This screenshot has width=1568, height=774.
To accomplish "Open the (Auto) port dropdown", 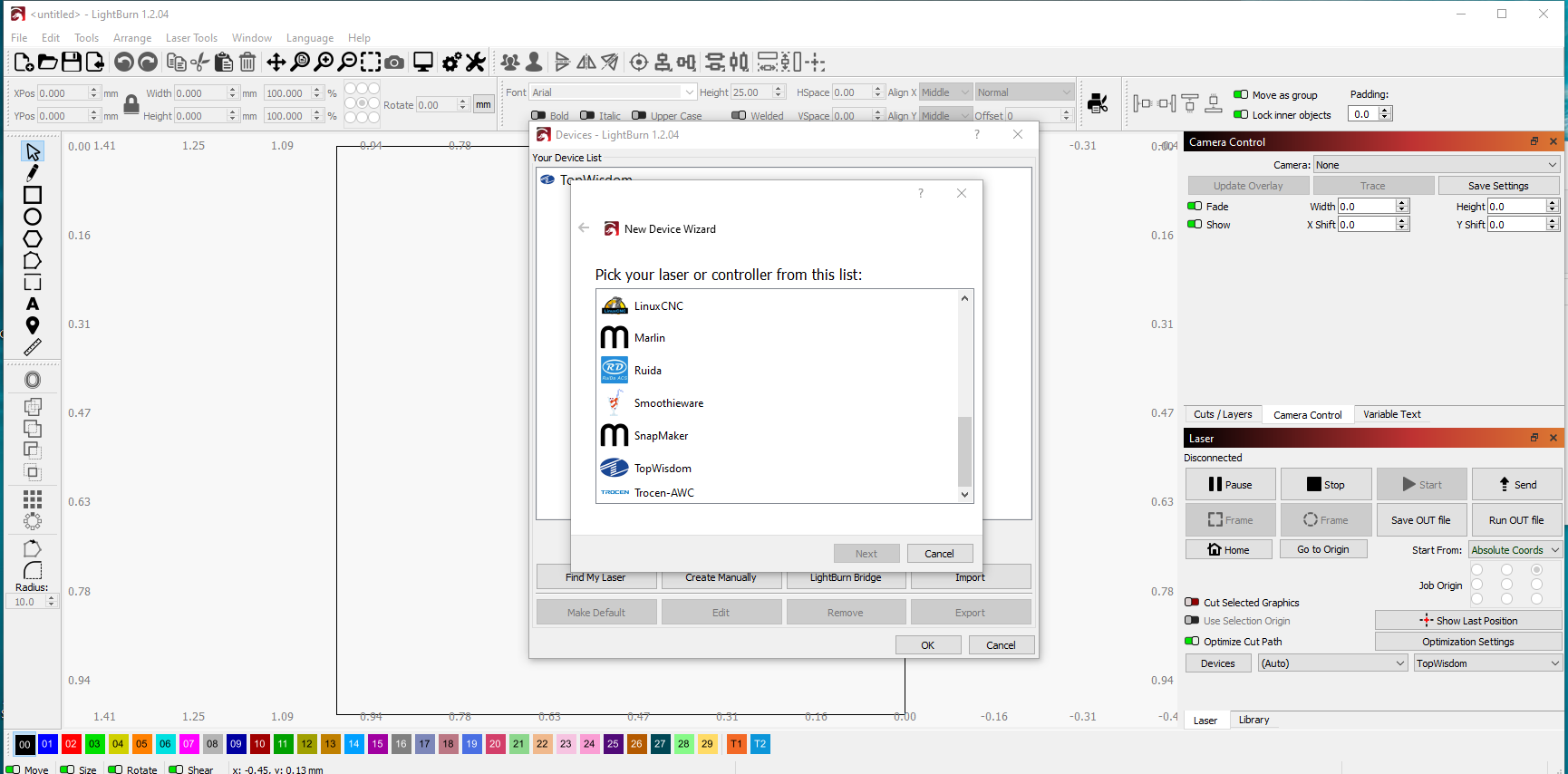I will tap(1333, 663).
